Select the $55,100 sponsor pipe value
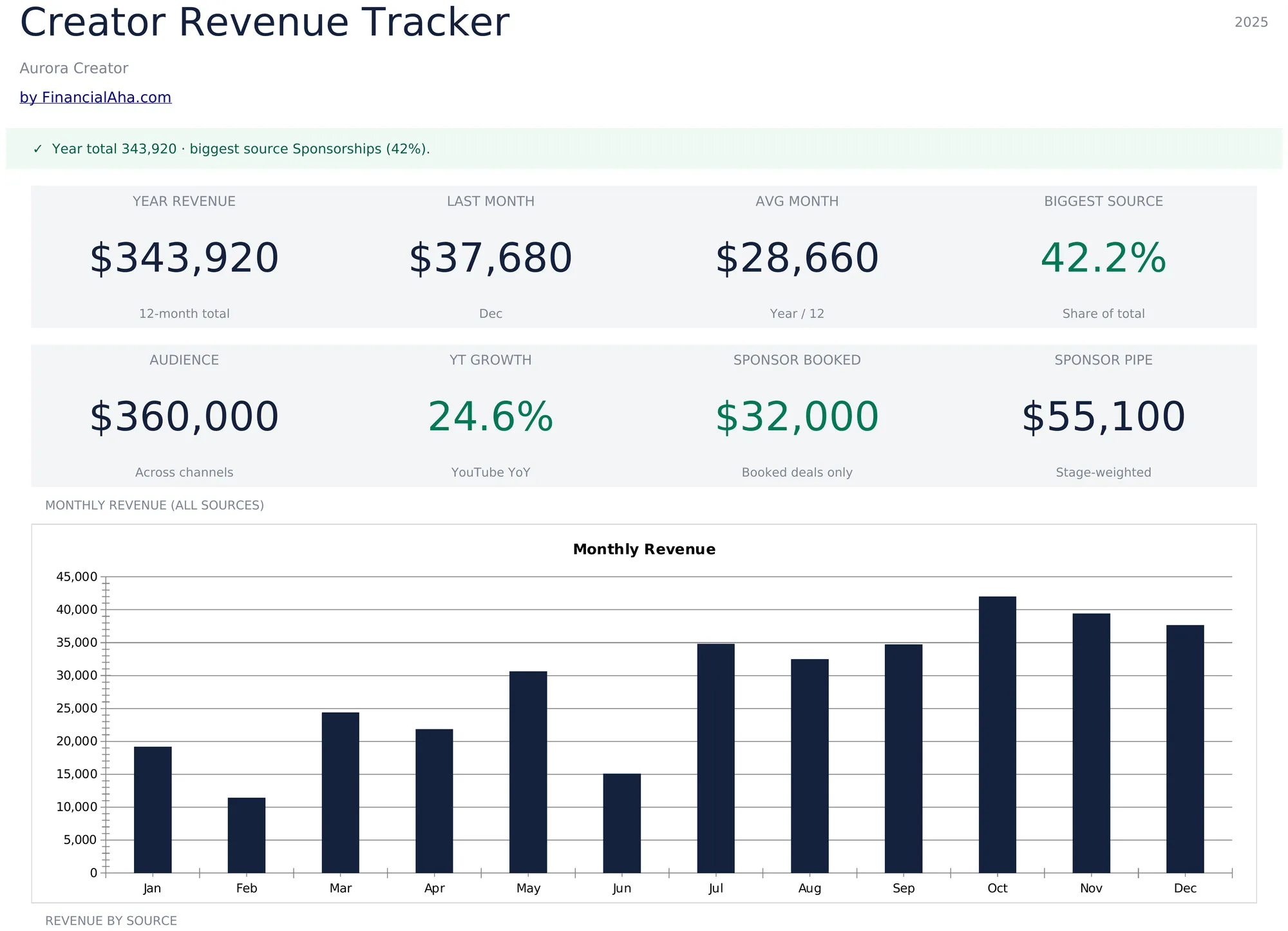This screenshot has height=931, width=1288. point(1104,417)
